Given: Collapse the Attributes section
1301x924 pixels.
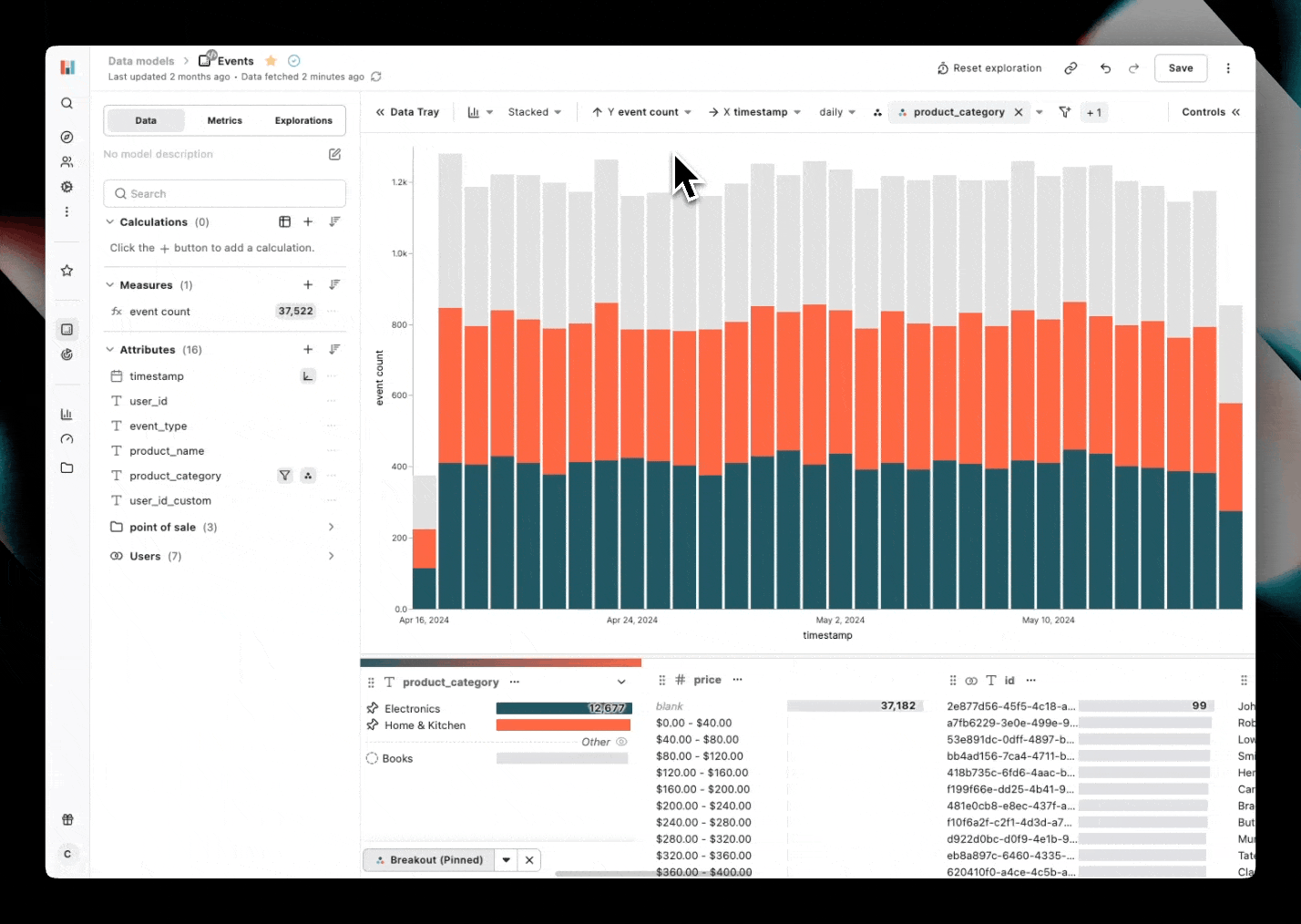Looking at the screenshot, I should tap(110, 349).
